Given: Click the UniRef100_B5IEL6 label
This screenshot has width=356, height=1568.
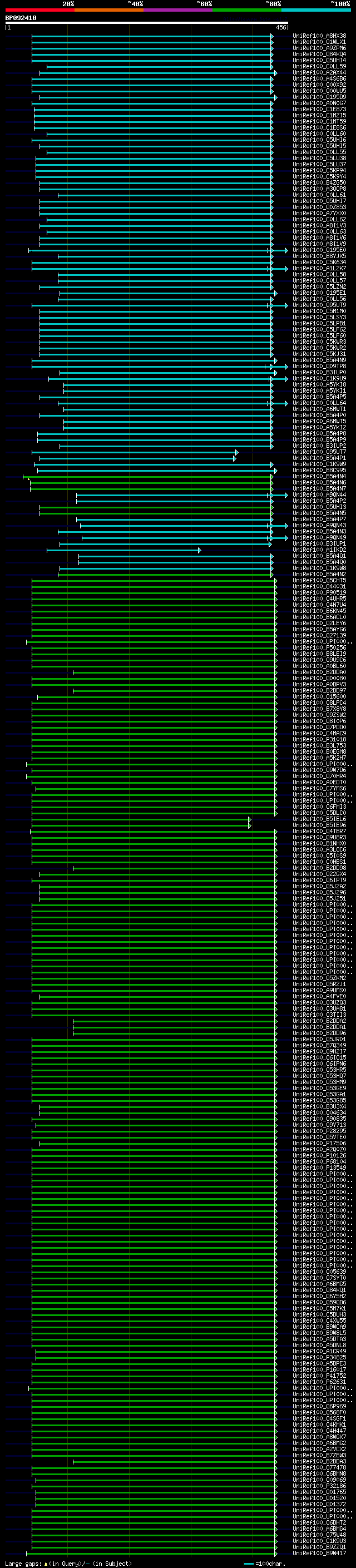Looking at the screenshot, I should pyautogui.click(x=319, y=819).
